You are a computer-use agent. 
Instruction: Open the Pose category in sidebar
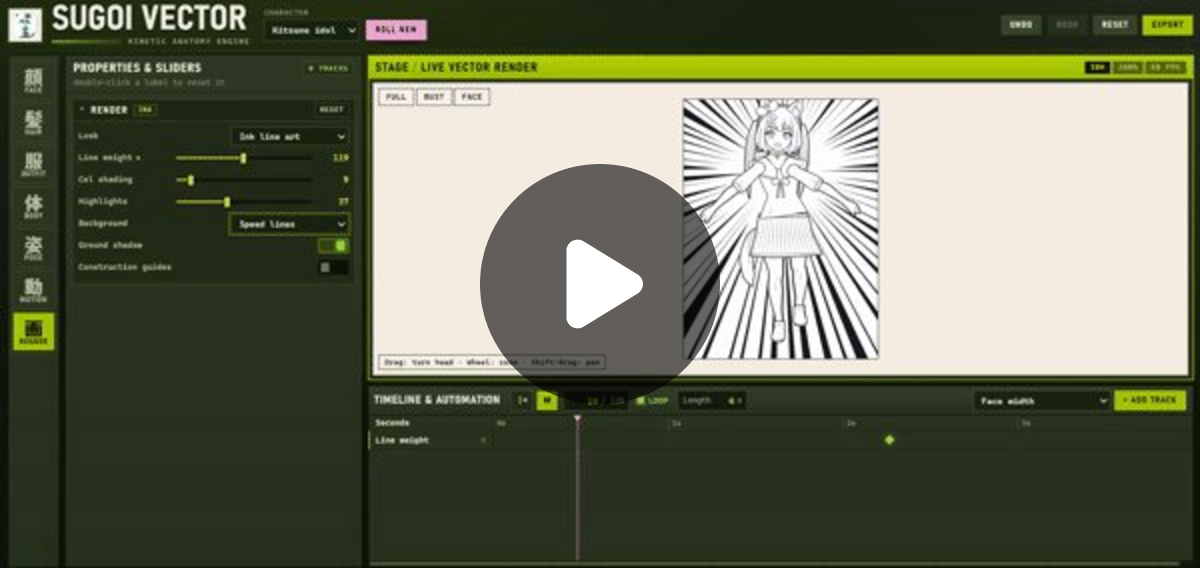click(x=33, y=248)
